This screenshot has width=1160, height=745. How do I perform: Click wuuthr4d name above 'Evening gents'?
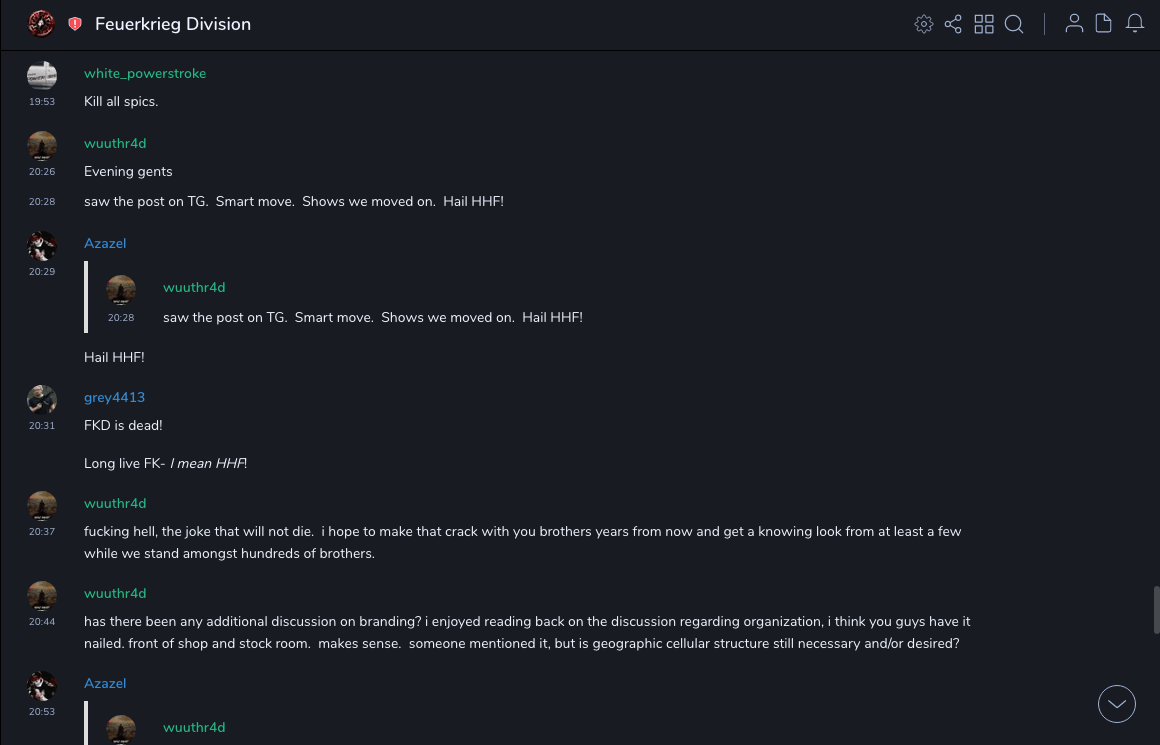115,143
